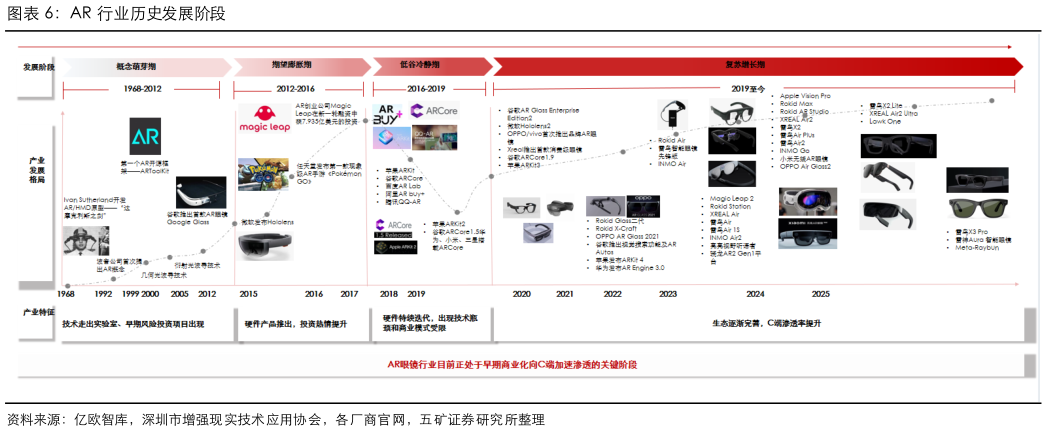Select the blue-lens glasses image on black background
1047x431 pixels.
click(x=732, y=143)
